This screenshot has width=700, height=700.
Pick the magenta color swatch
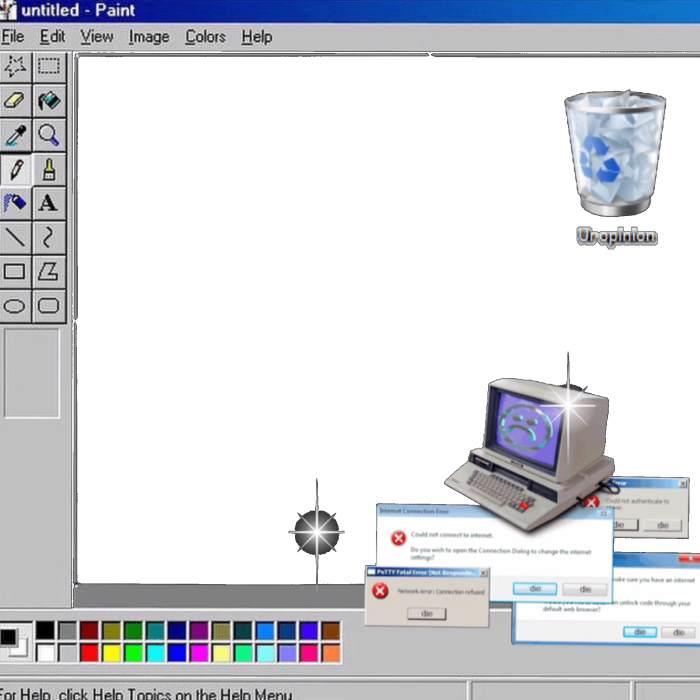(x=199, y=653)
